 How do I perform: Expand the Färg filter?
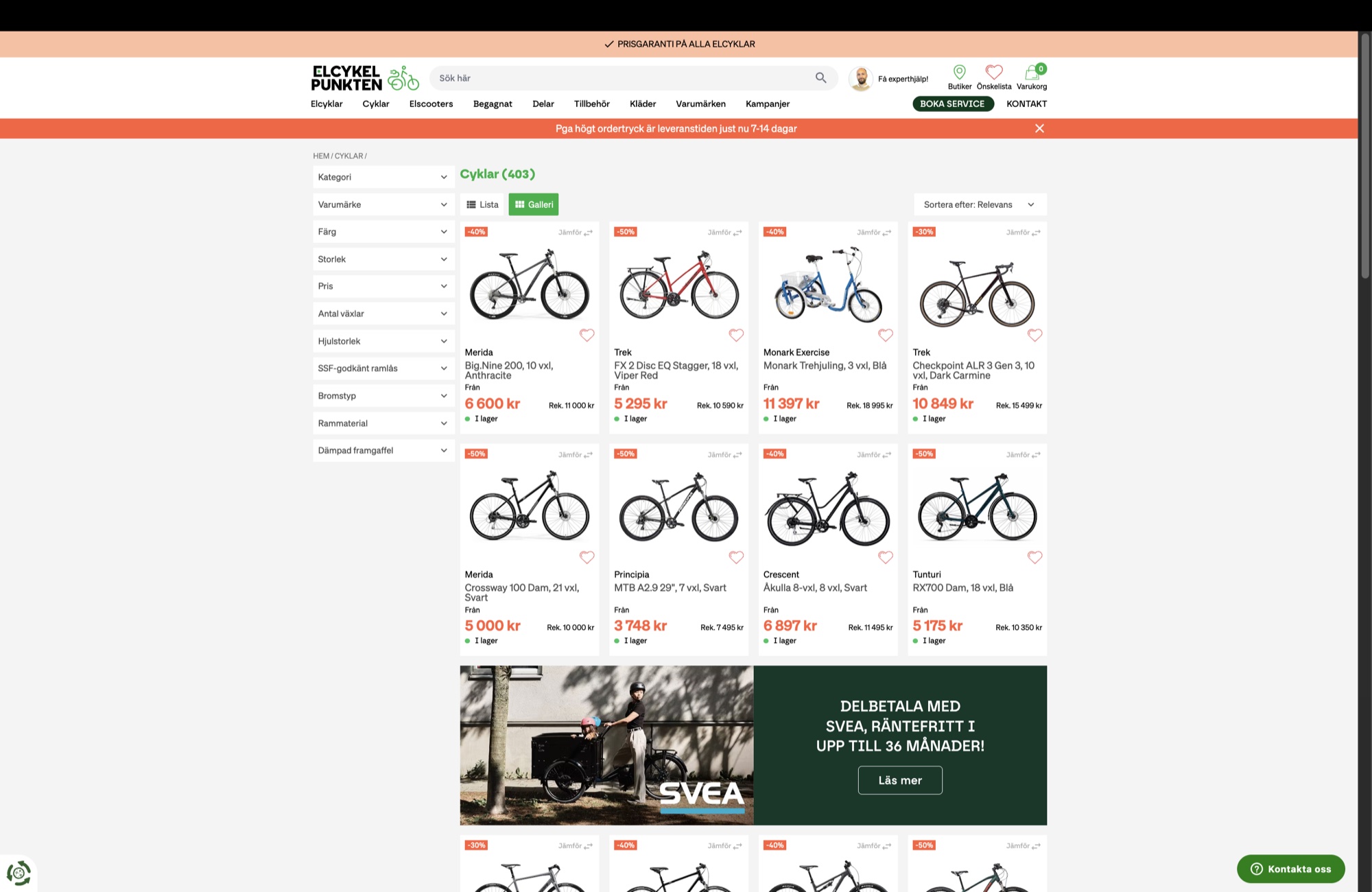pyautogui.click(x=383, y=232)
